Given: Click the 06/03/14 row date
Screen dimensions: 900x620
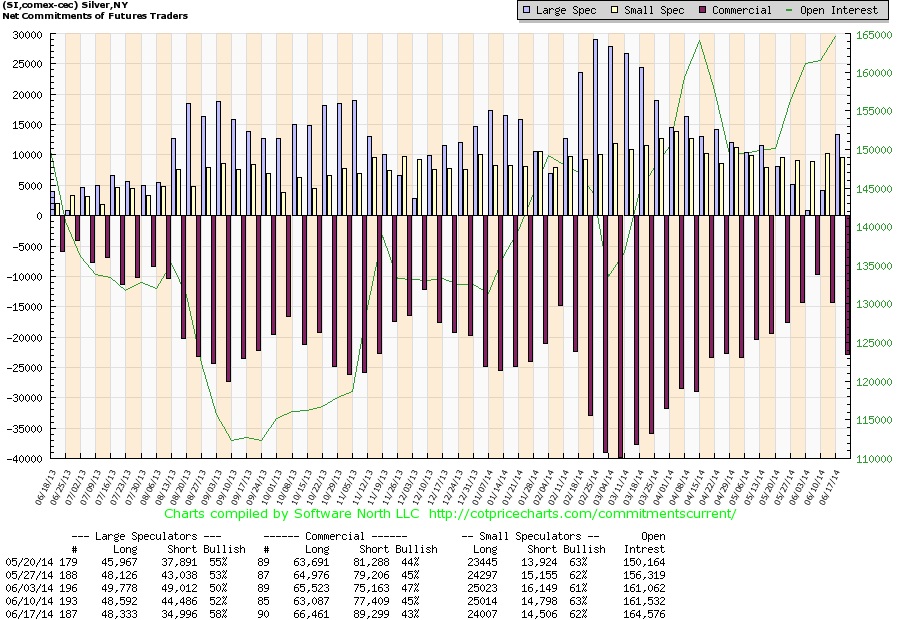Looking at the screenshot, I should [29, 588].
